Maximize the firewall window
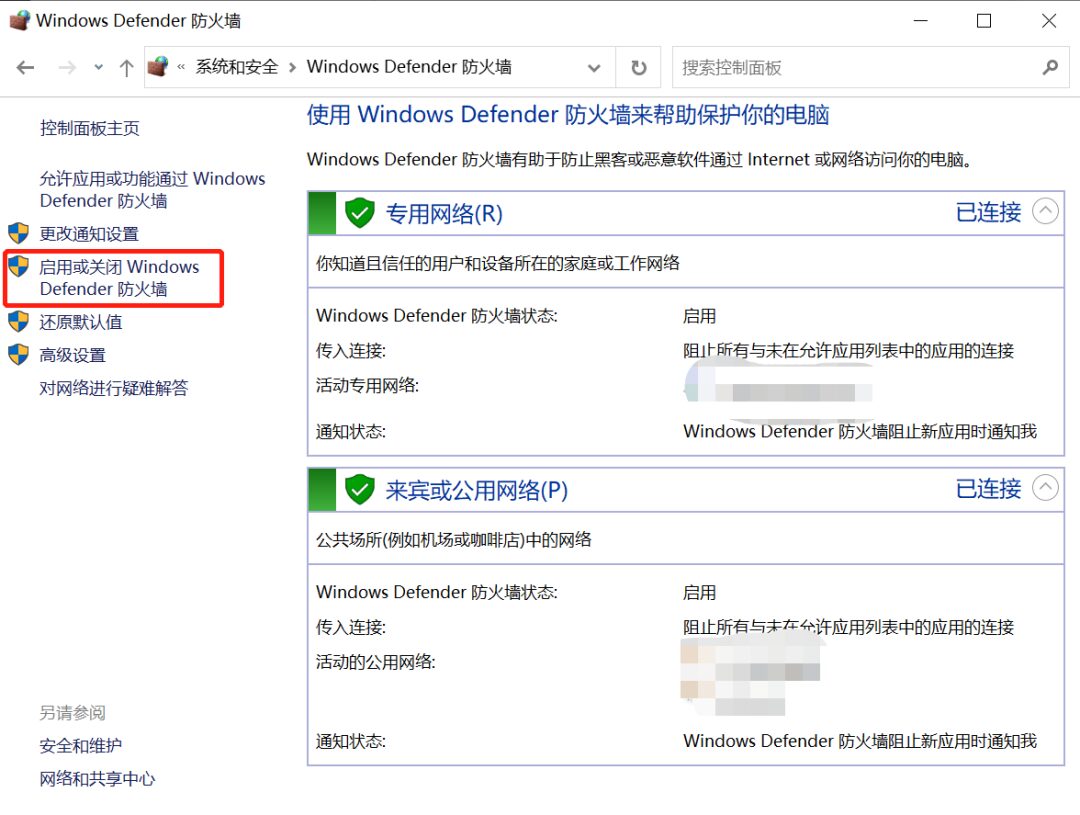1080x815 pixels. pos(984,21)
